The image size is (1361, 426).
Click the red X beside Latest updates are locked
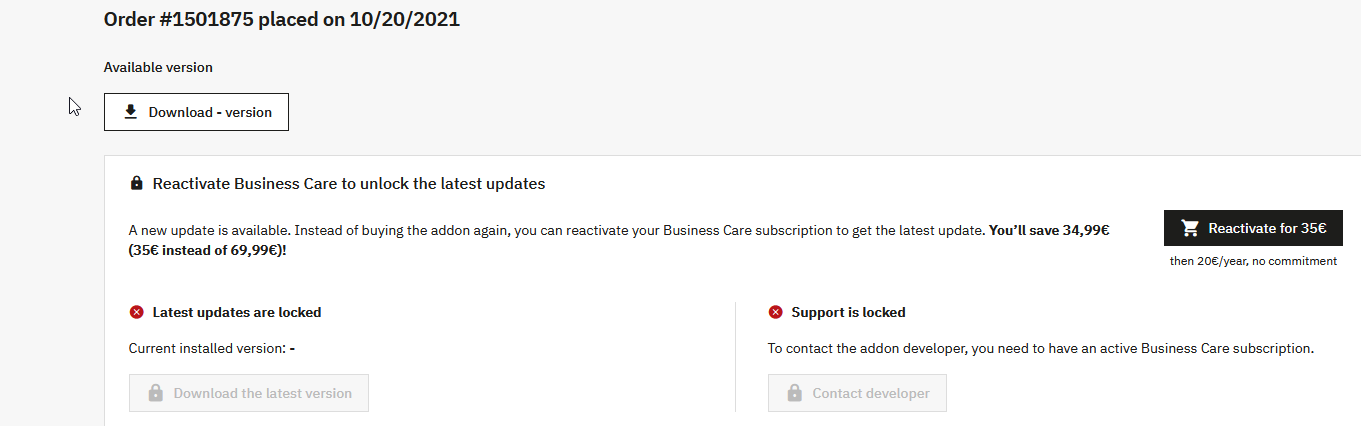pyautogui.click(x=137, y=312)
